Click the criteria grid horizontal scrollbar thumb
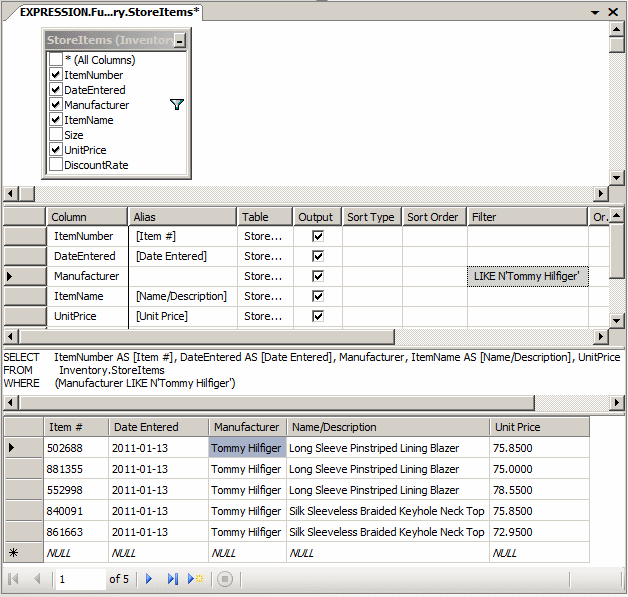 (207, 336)
